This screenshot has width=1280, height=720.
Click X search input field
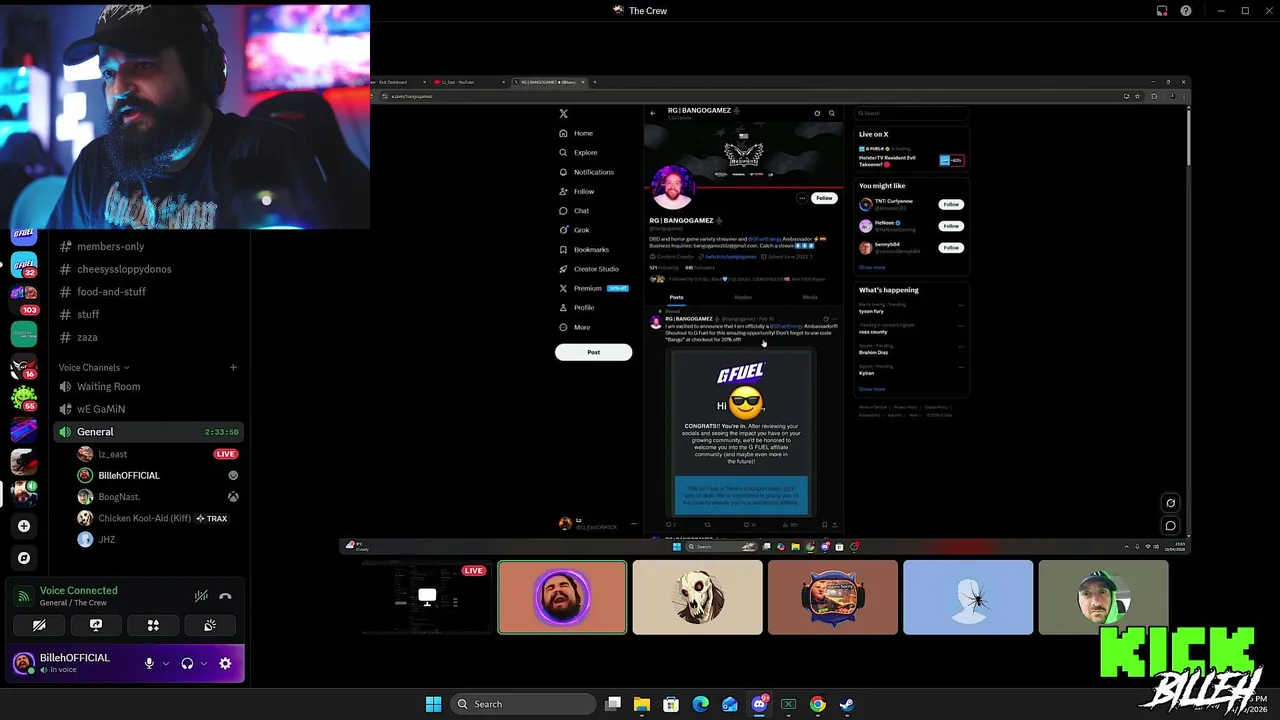(911, 113)
